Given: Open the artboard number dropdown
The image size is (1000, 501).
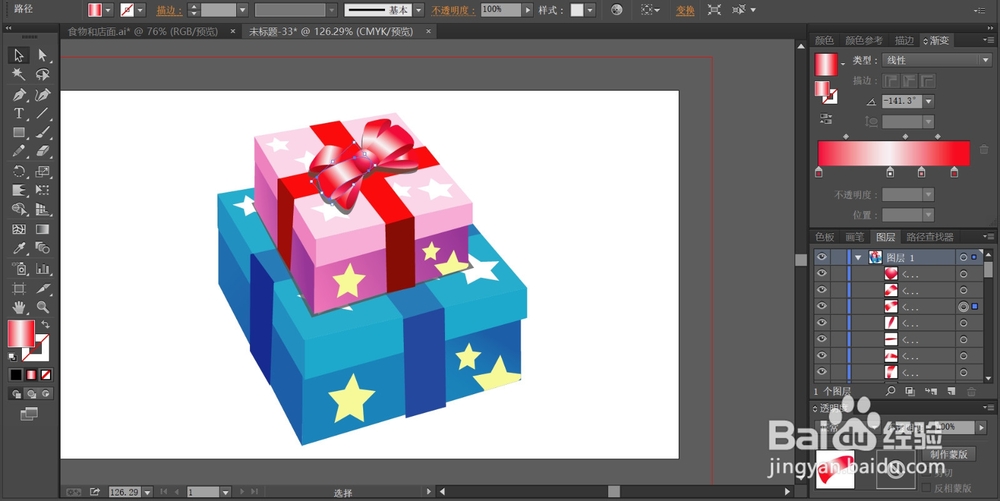Looking at the screenshot, I should tap(225, 492).
